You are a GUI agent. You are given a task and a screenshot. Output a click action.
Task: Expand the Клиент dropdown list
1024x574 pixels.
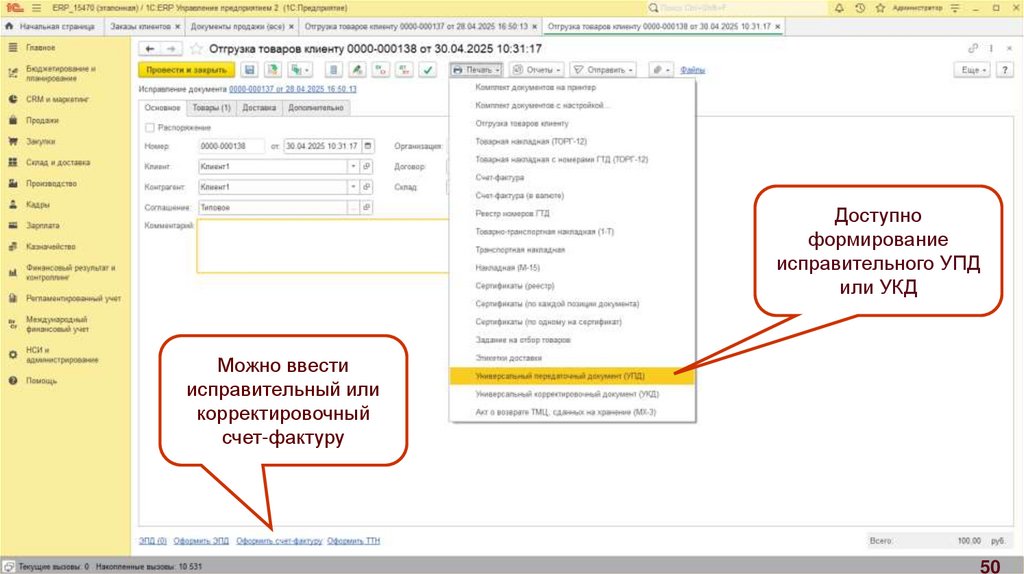353,166
